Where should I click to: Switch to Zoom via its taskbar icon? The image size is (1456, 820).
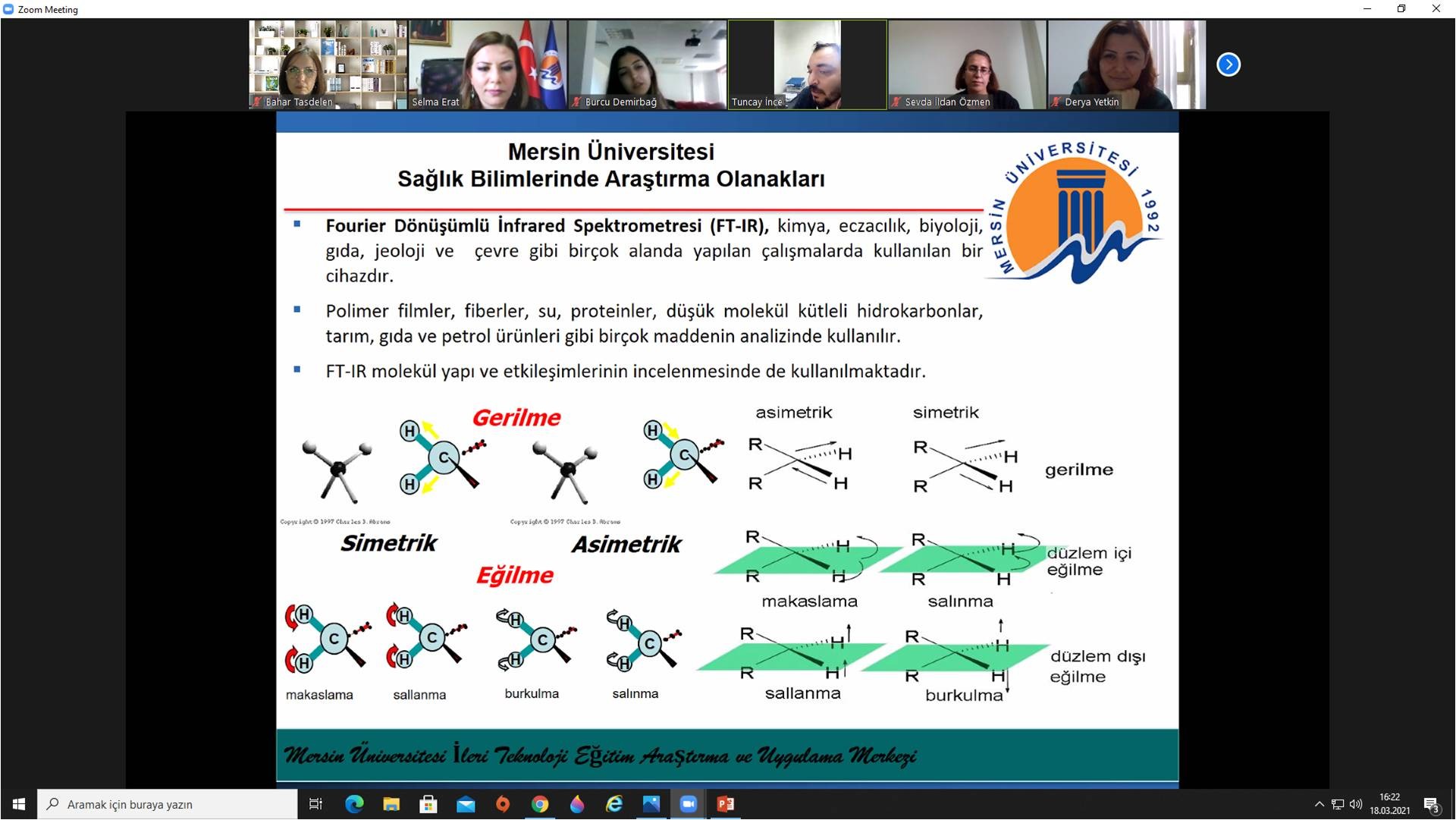689,804
